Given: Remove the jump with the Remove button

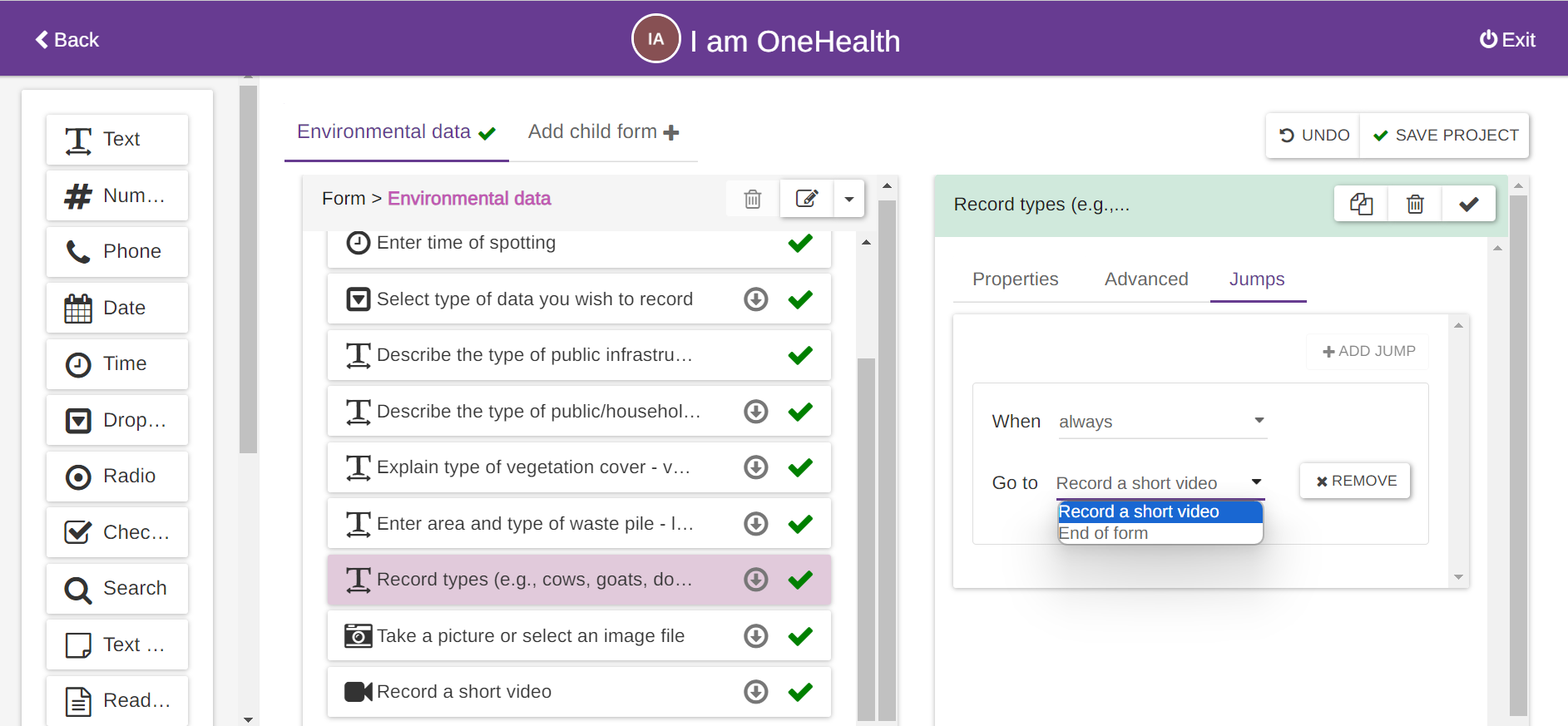Looking at the screenshot, I should tap(1355, 481).
